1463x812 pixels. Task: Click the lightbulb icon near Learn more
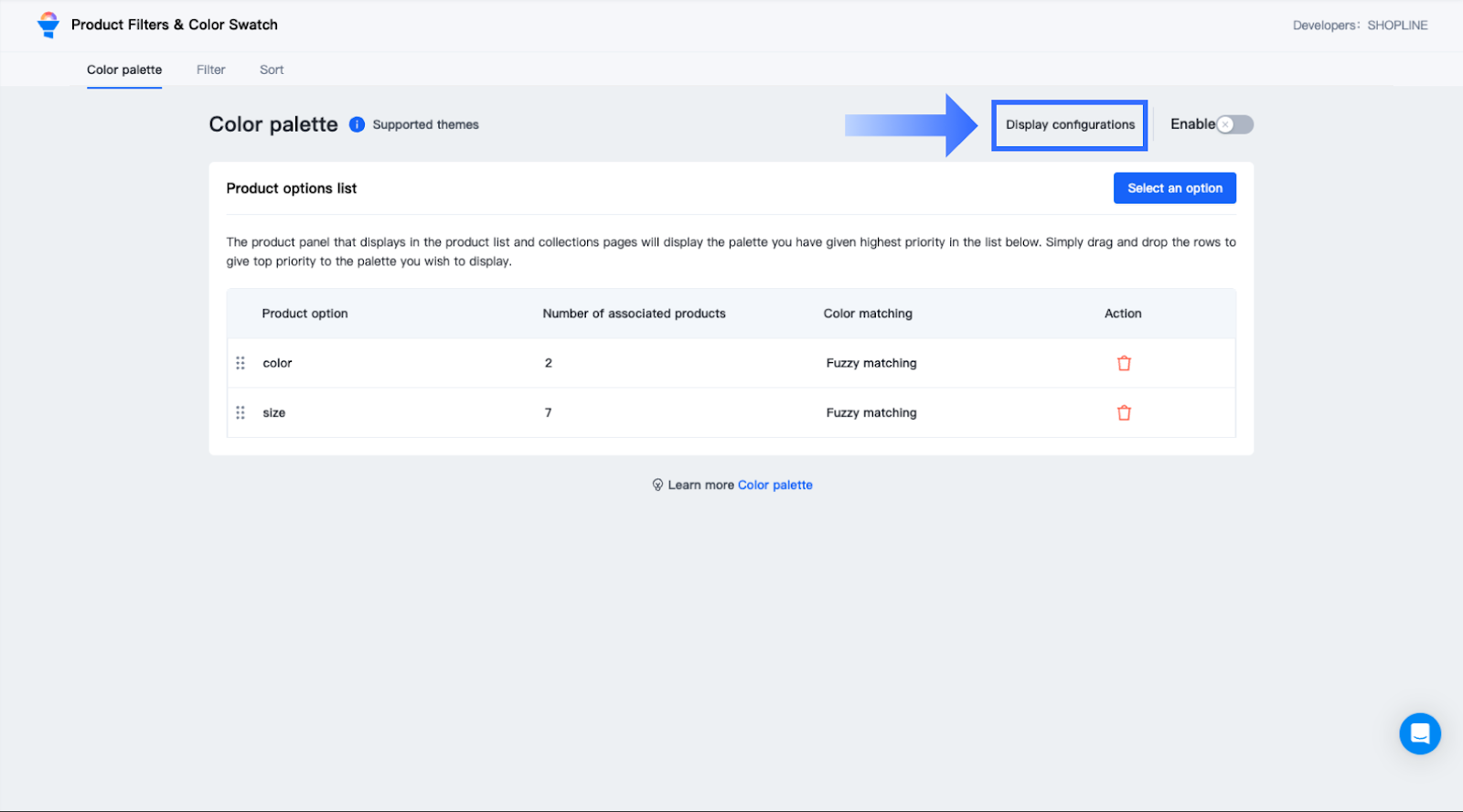pos(657,485)
